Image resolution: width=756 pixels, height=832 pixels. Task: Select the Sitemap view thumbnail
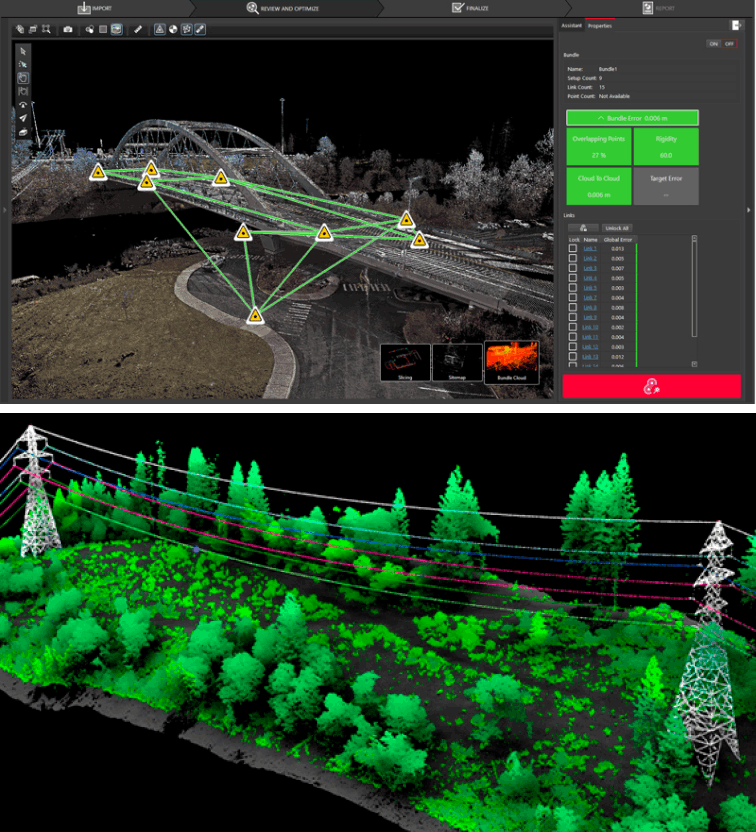click(457, 362)
